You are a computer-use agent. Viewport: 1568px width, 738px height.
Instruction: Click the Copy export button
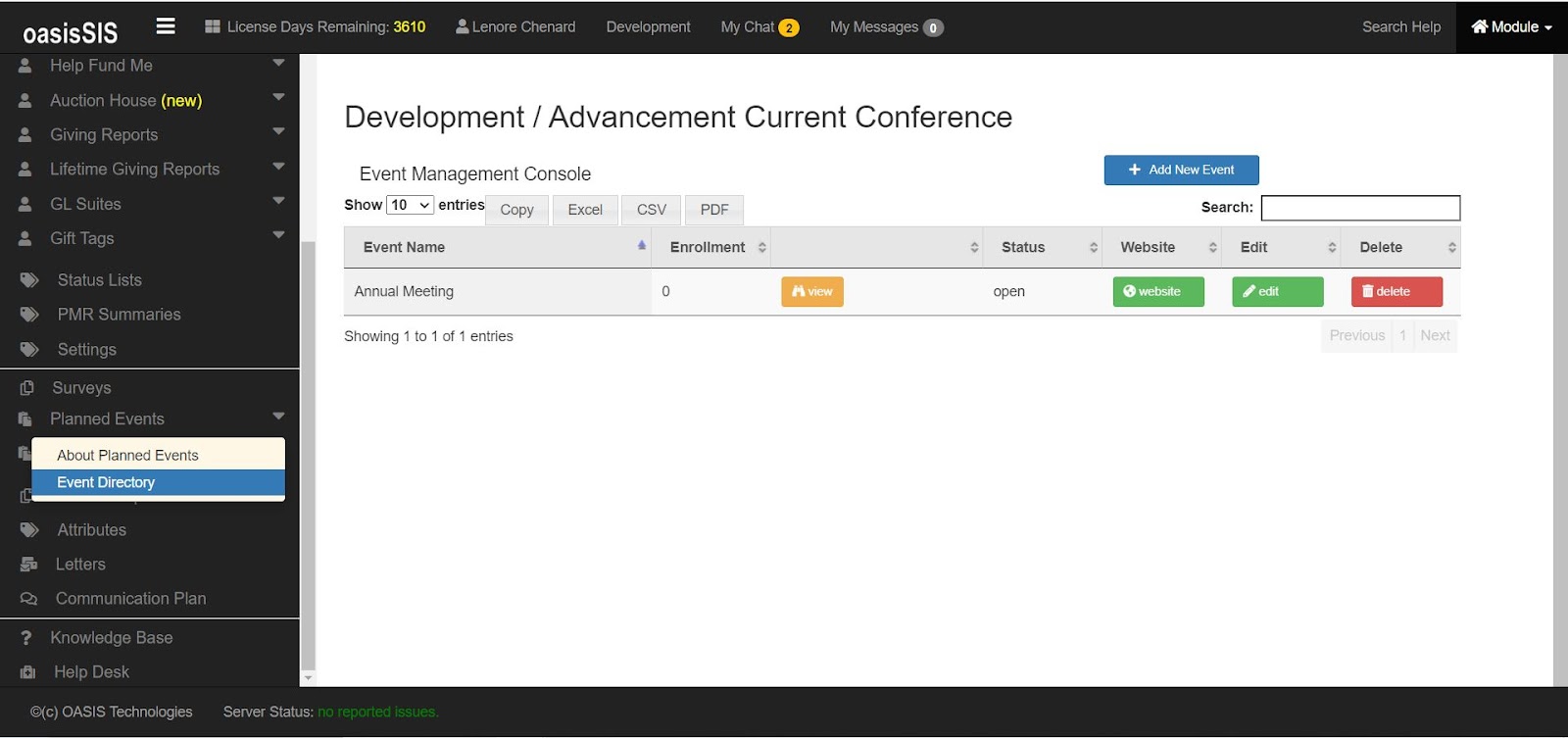(x=516, y=210)
